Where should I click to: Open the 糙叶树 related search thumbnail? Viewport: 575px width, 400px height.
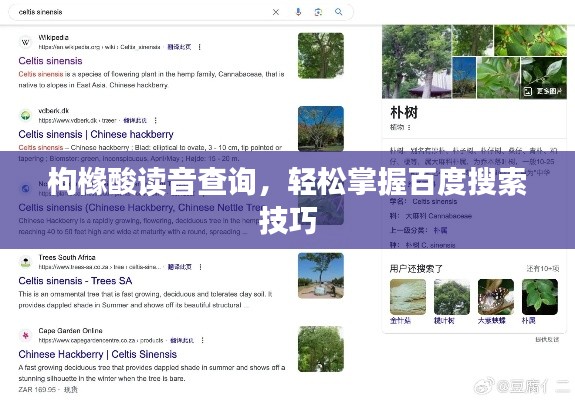452,297
